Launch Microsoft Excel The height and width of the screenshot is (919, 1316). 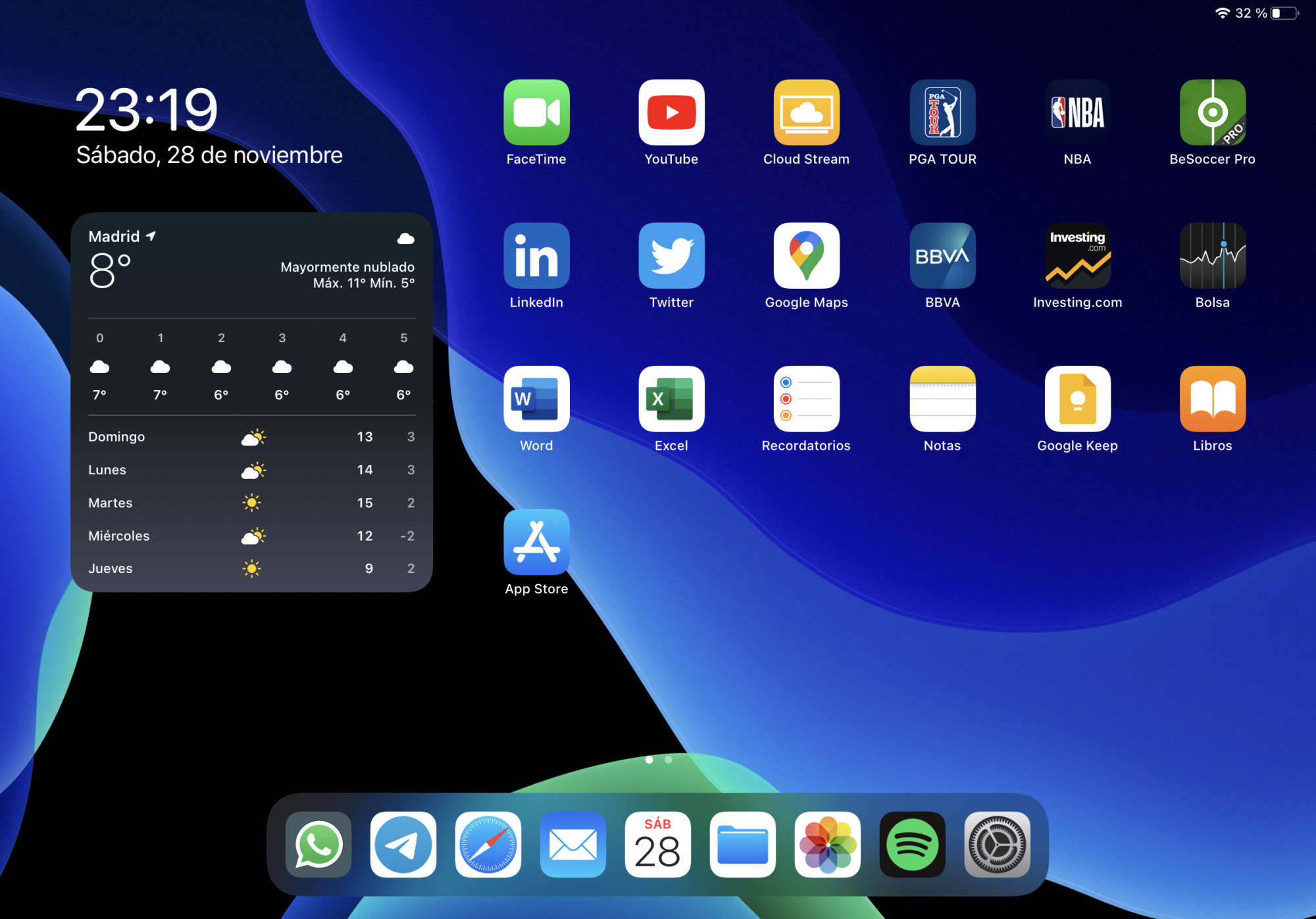pos(671,399)
